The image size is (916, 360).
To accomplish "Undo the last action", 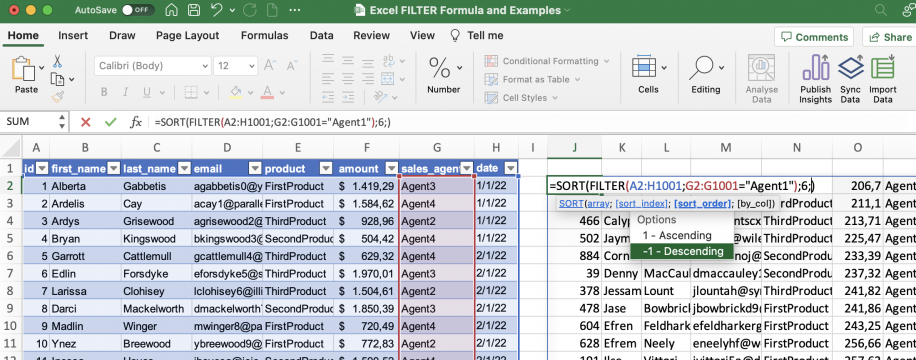I will tap(216, 10).
